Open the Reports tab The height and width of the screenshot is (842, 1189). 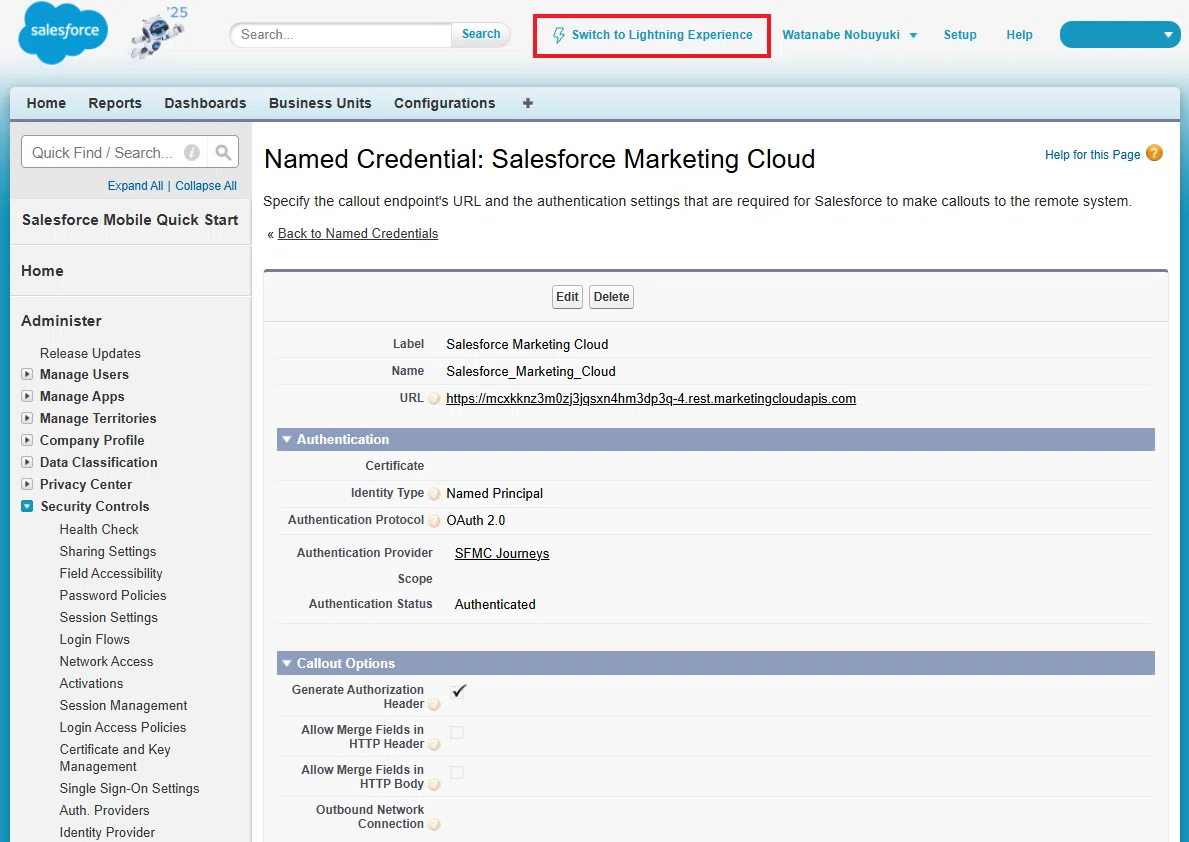pos(115,103)
